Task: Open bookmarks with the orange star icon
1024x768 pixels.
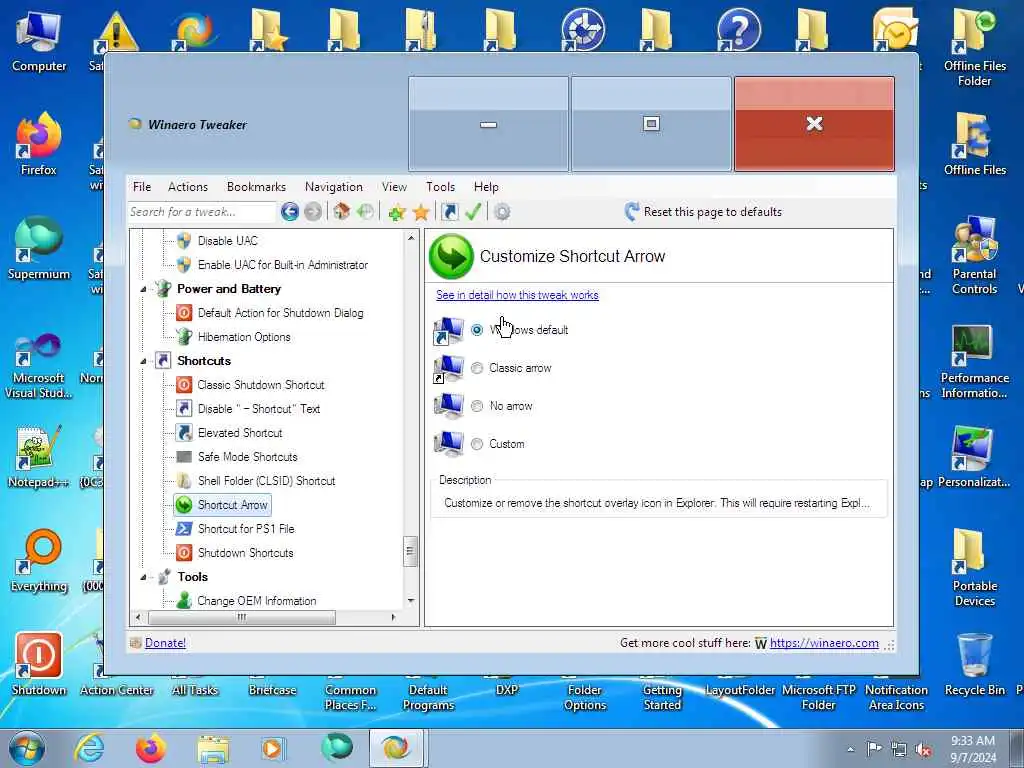Action: pyautogui.click(x=421, y=212)
